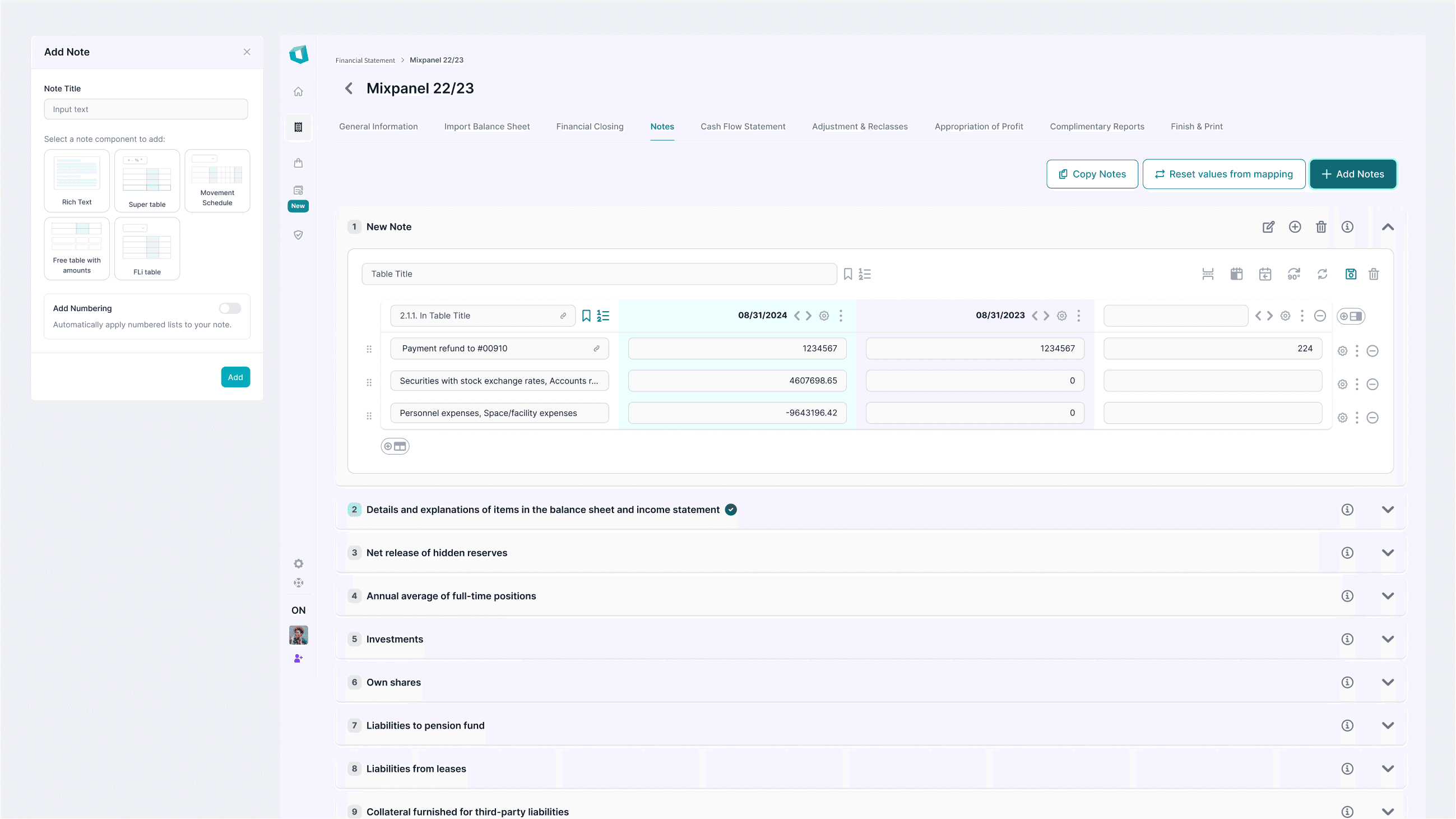Click the bookmark icon beside Table Title

(848, 274)
